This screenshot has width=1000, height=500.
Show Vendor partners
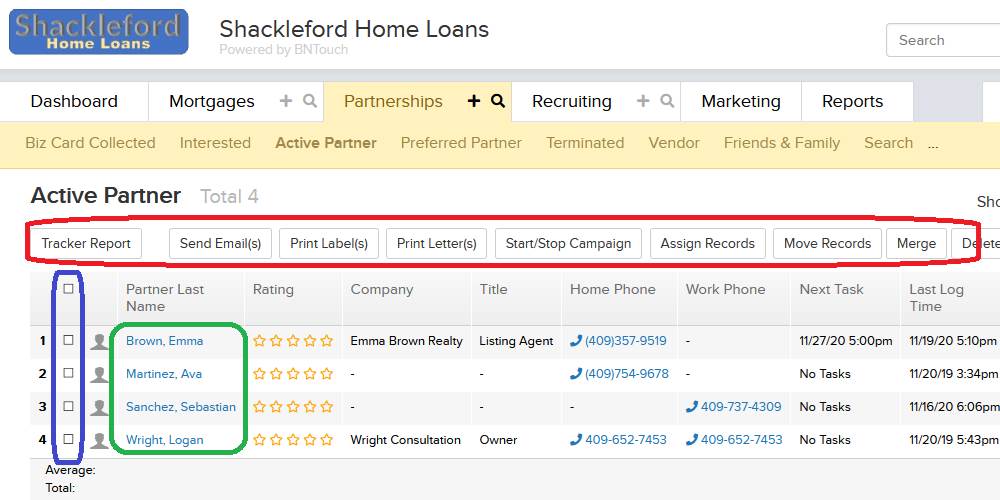coord(674,143)
